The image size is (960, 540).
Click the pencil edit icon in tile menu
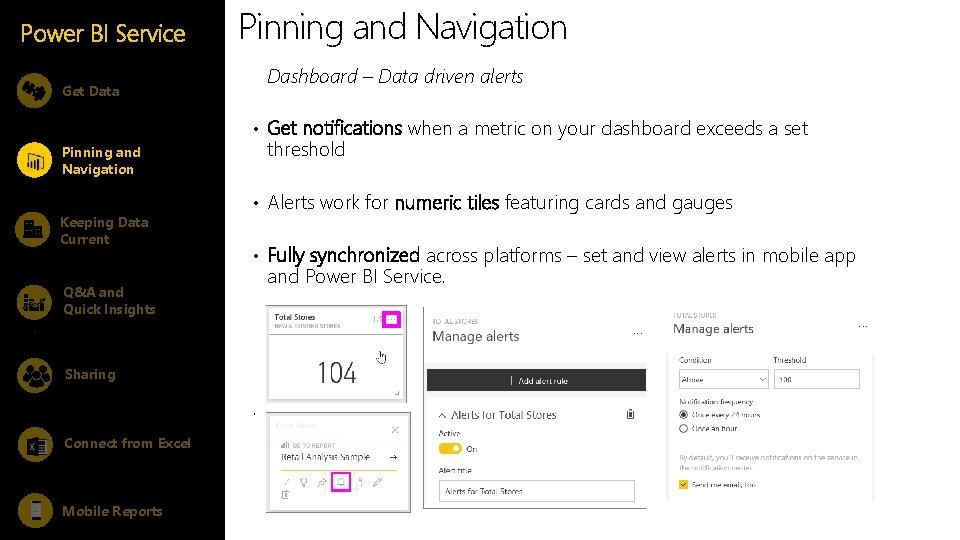point(378,482)
